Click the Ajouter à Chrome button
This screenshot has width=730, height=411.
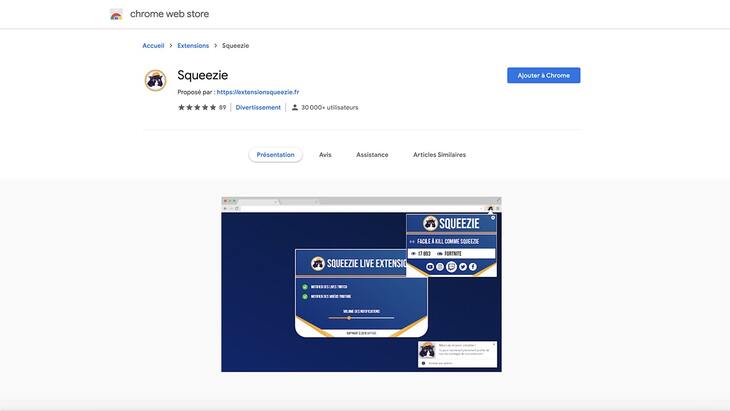coord(544,75)
